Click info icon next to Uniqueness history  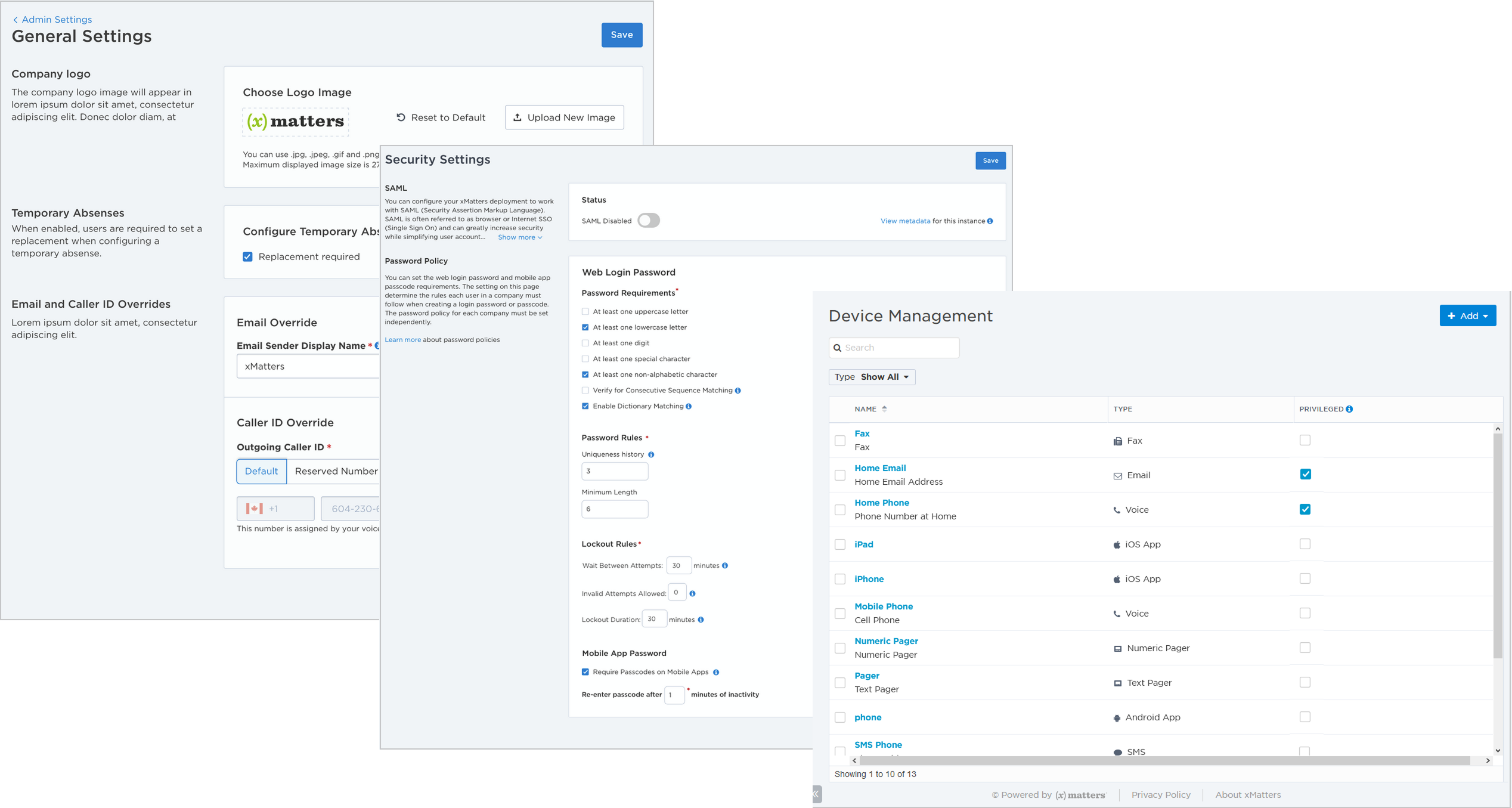click(x=651, y=454)
